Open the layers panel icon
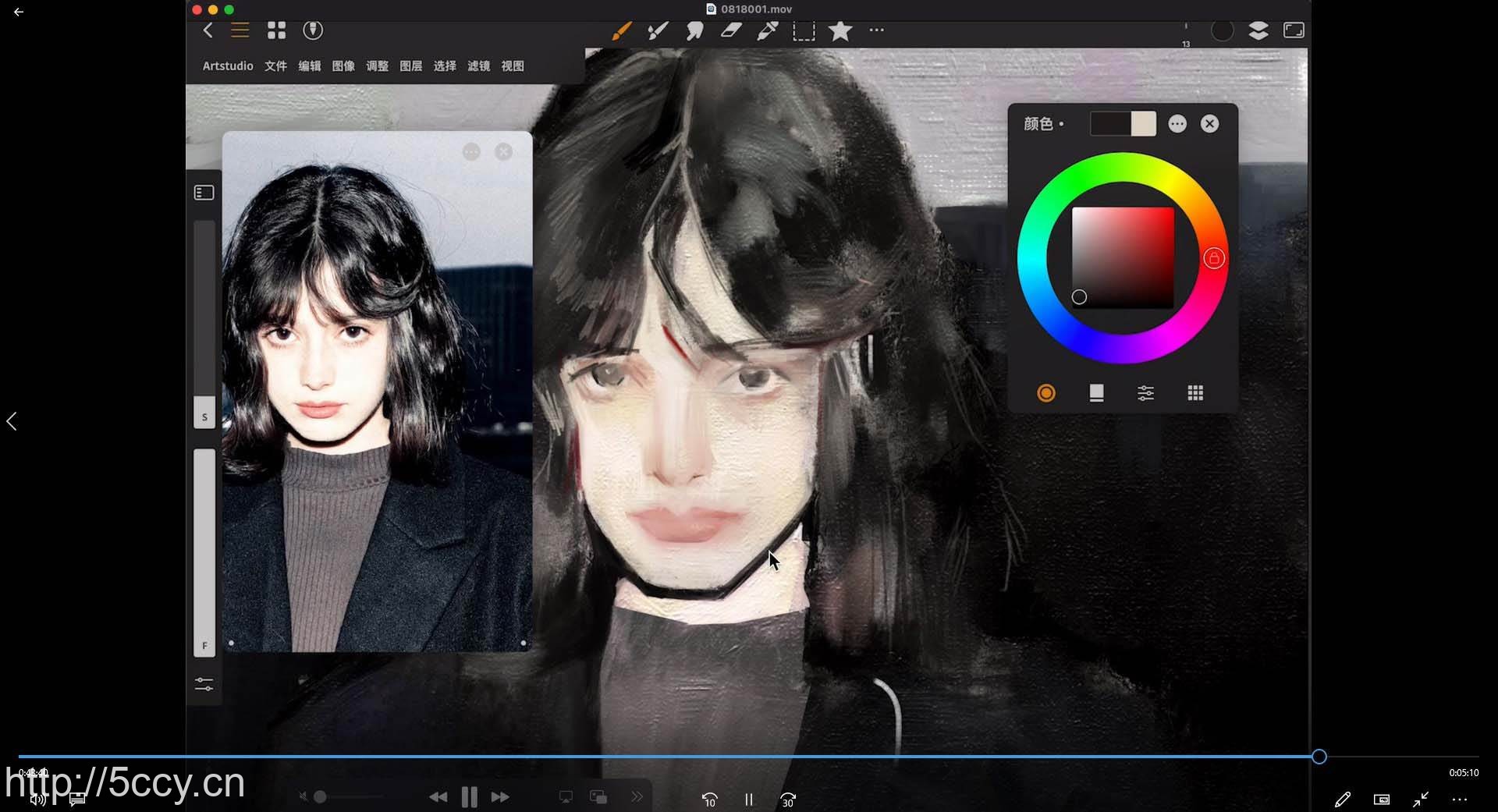The width and height of the screenshot is (1498, 812). [1258, 30]
